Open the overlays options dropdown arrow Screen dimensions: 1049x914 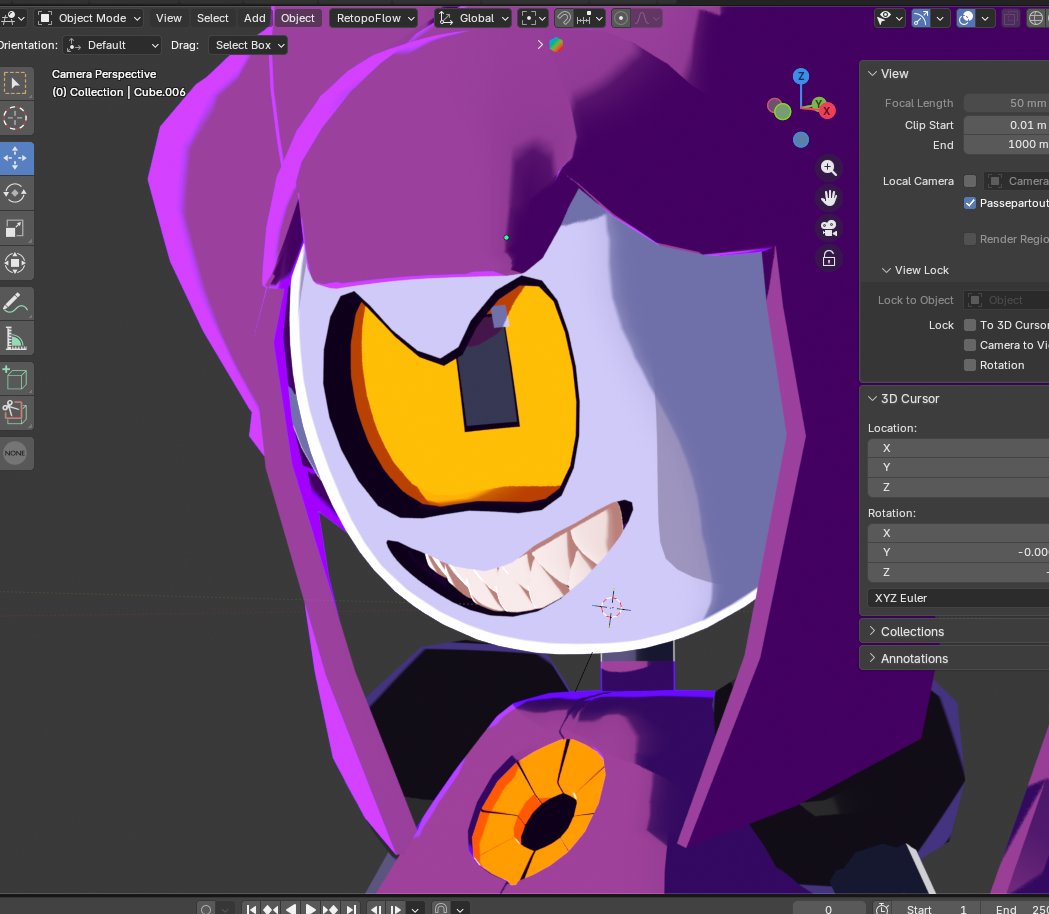(985, 18)
